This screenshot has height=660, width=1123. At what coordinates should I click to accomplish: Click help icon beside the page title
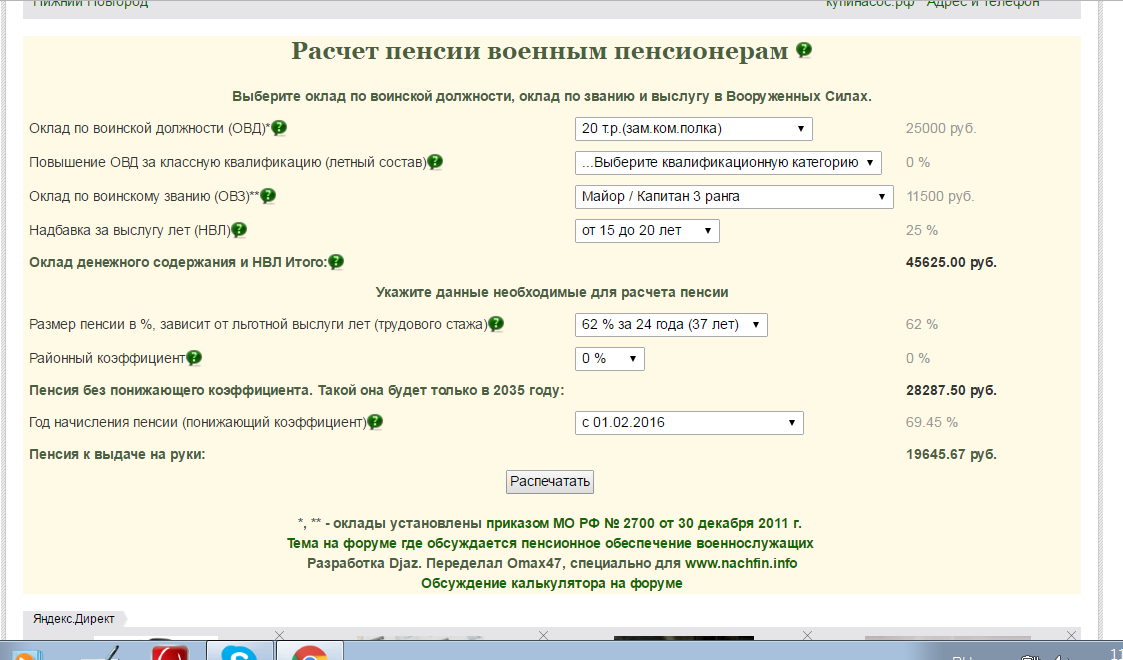click(804, 51)
